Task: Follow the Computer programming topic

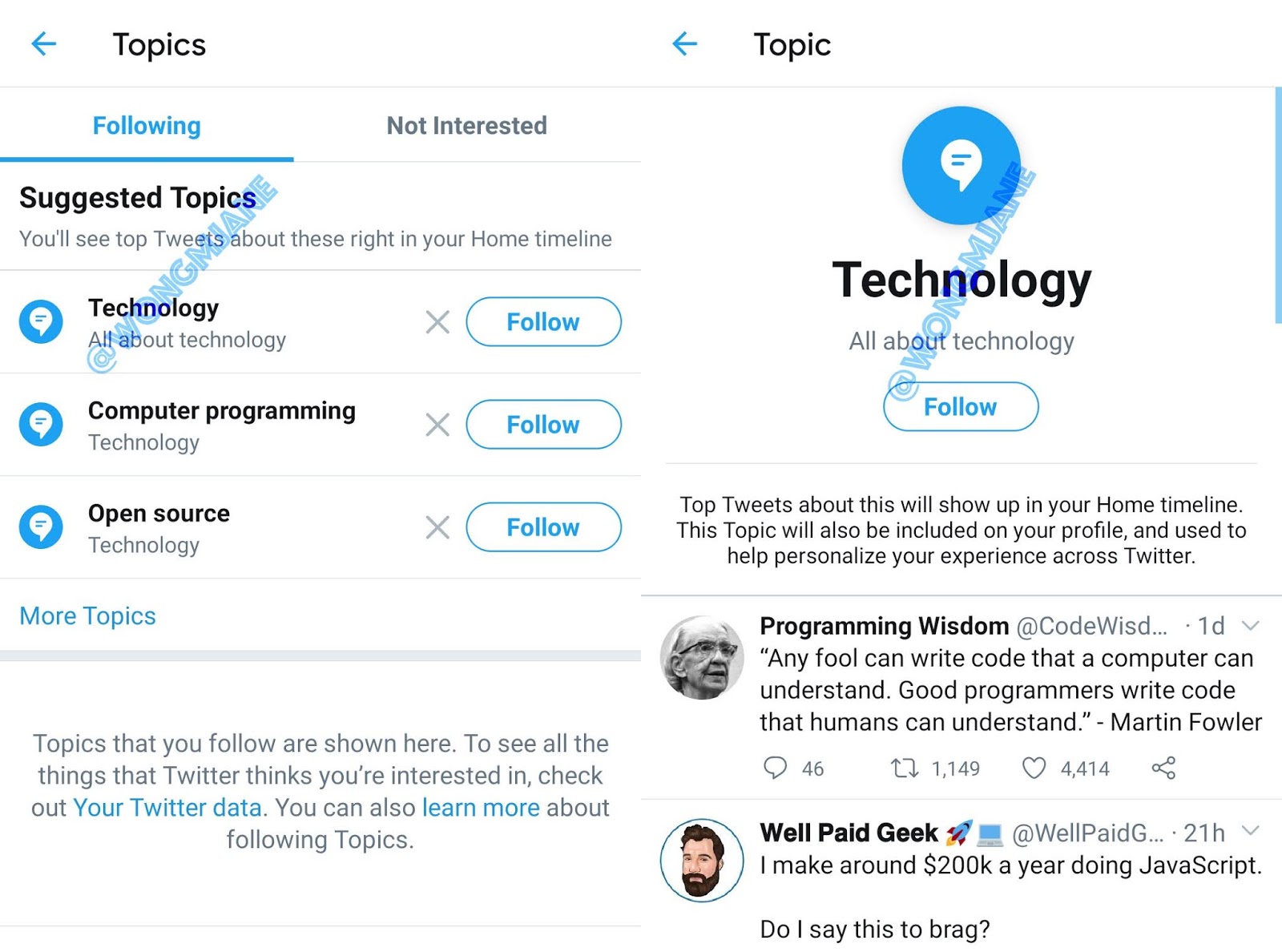Action: 543,425
